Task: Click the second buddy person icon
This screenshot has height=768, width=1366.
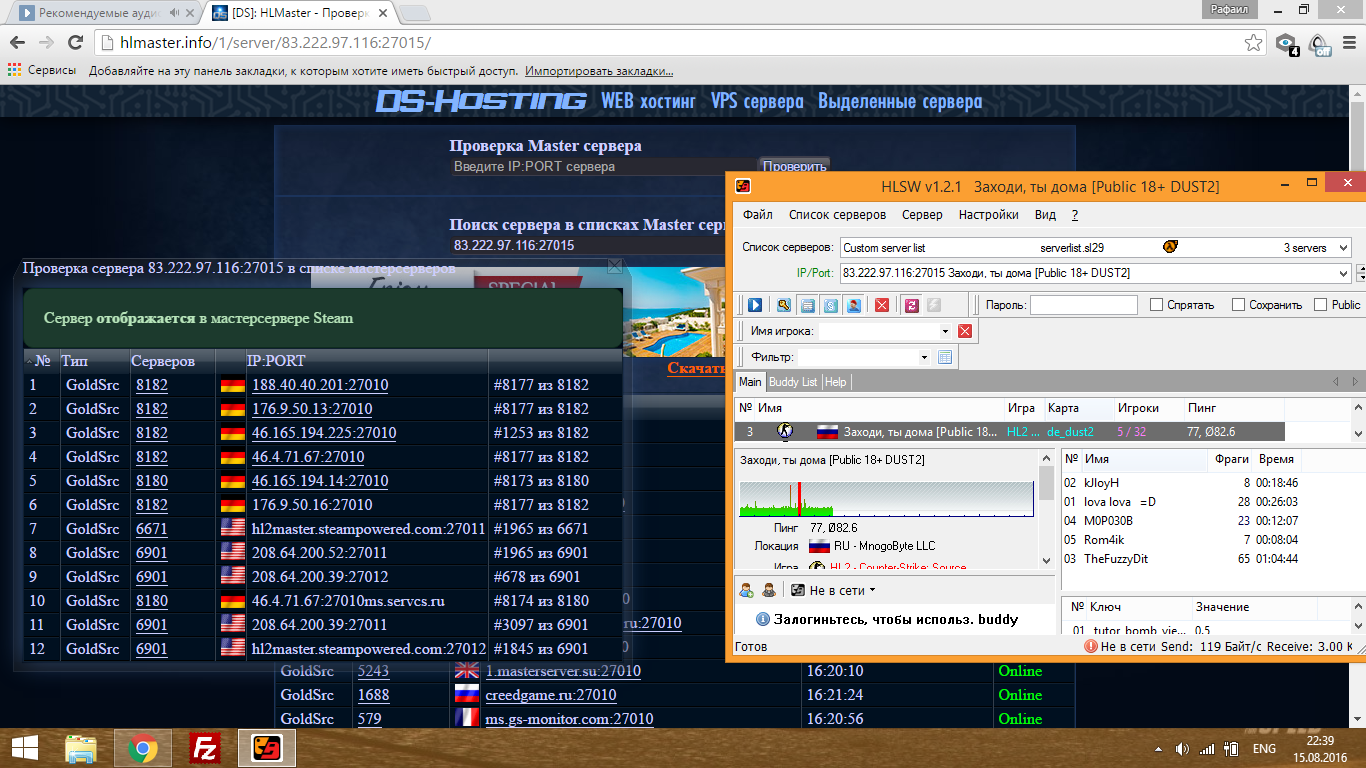Action: 769,590
